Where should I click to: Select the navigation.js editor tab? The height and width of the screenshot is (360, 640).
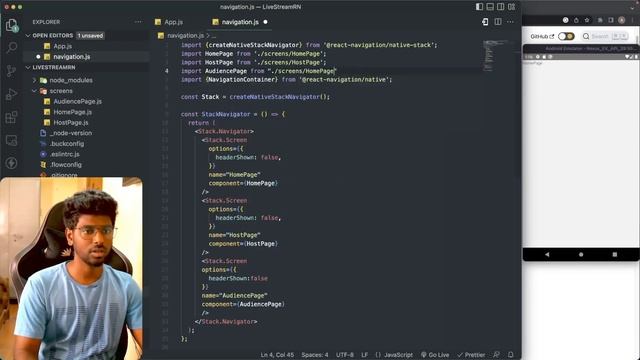(x=240, y=22)
